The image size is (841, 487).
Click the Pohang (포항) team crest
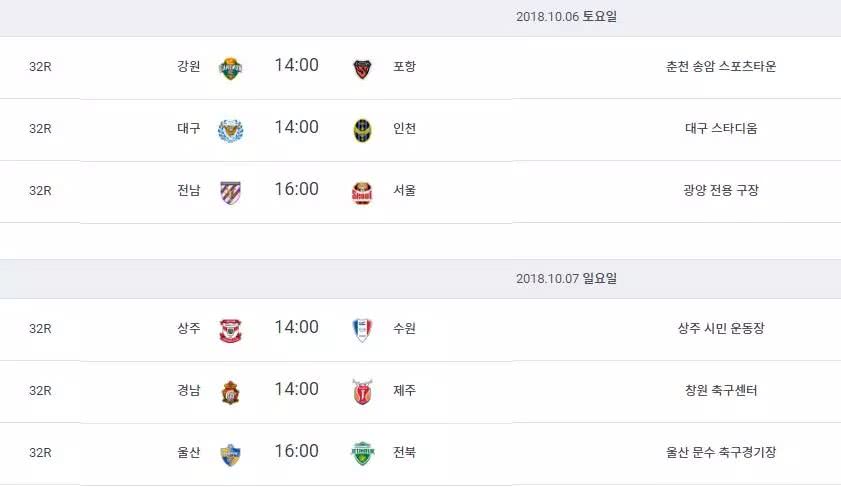coord(362,68)
